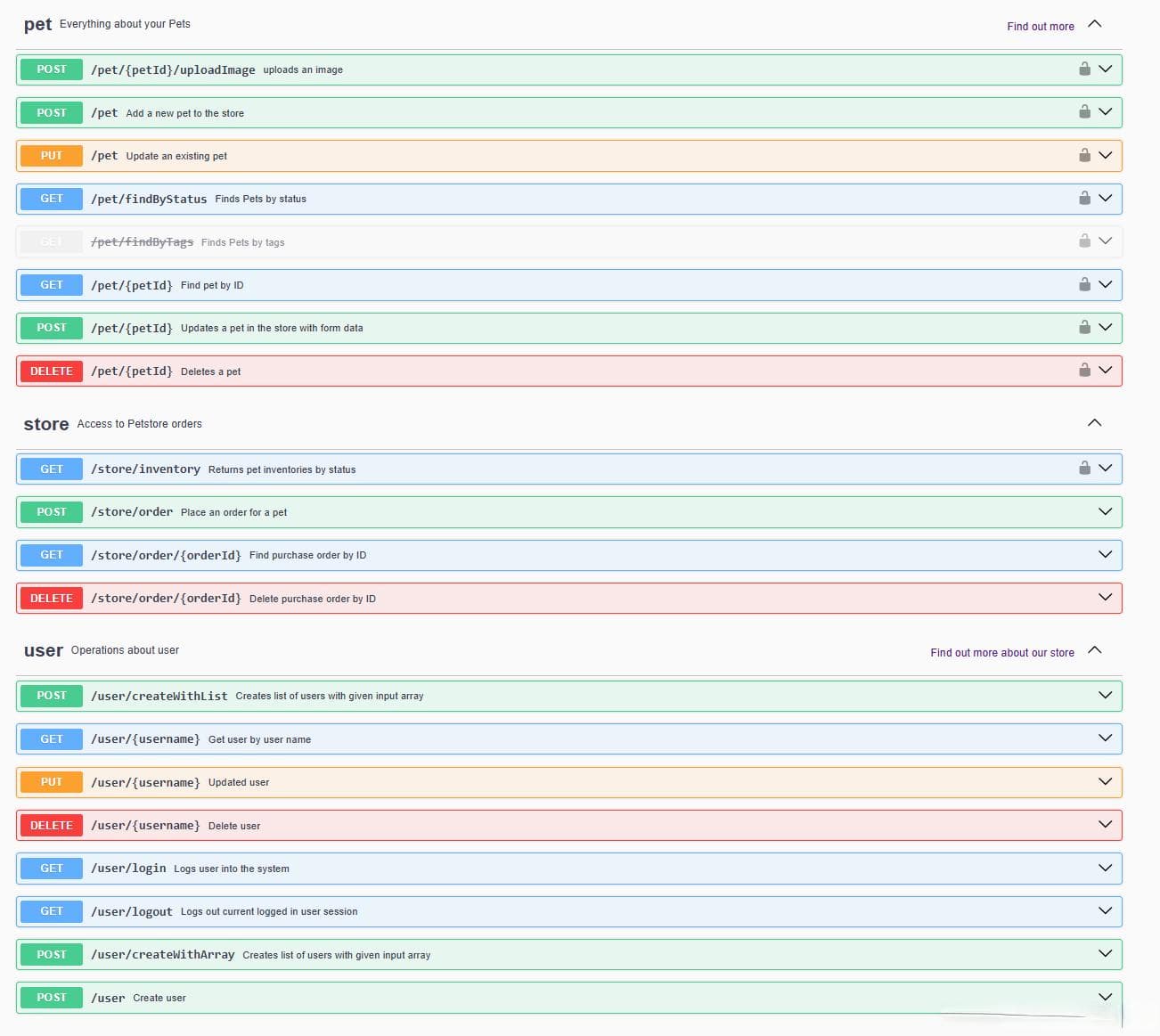1160x1036 pixels.
Task: Click the POST badge for Add a new pet
Action: tap(52, 112)
